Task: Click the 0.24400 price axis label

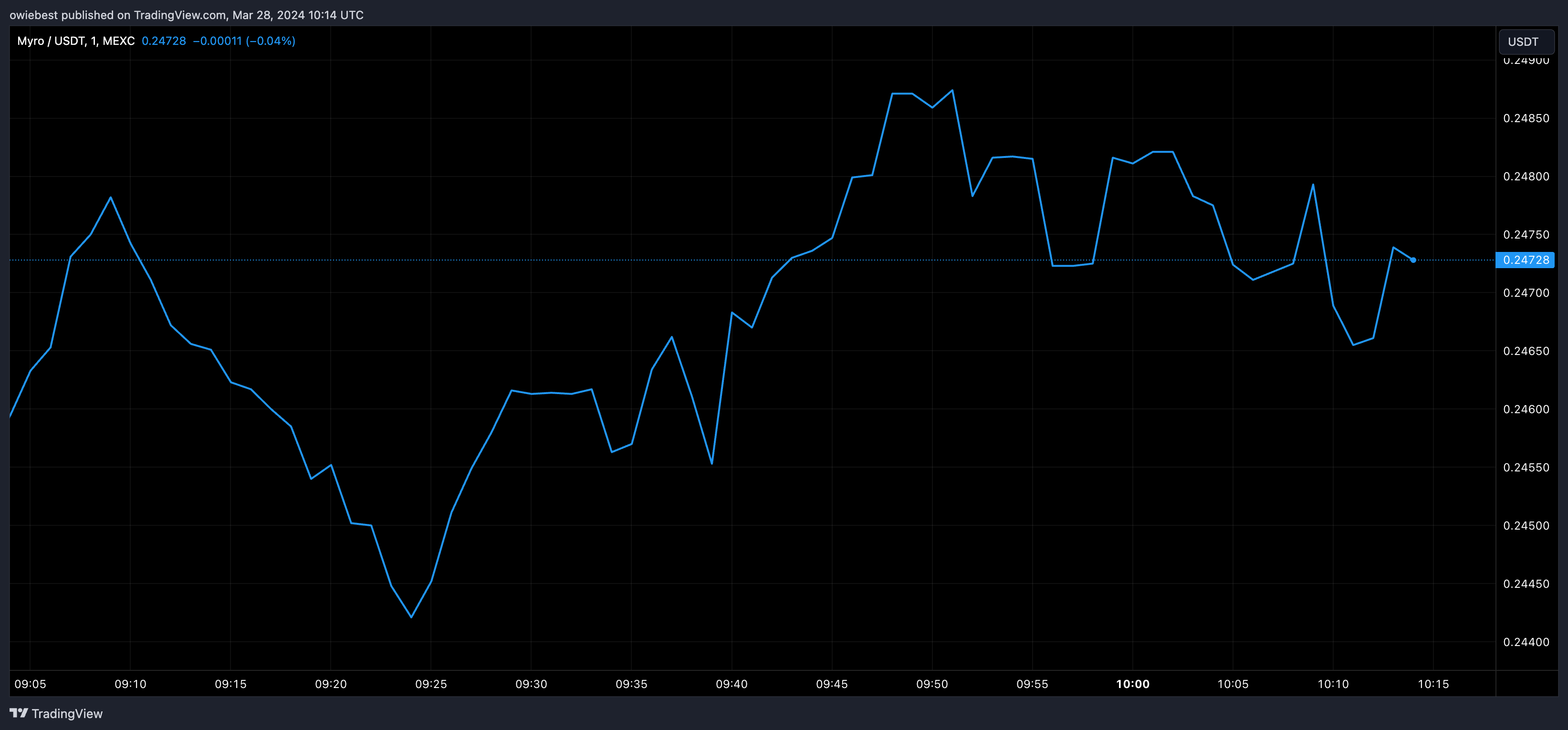Action: pyautogui.click(x=1526, y=642)
